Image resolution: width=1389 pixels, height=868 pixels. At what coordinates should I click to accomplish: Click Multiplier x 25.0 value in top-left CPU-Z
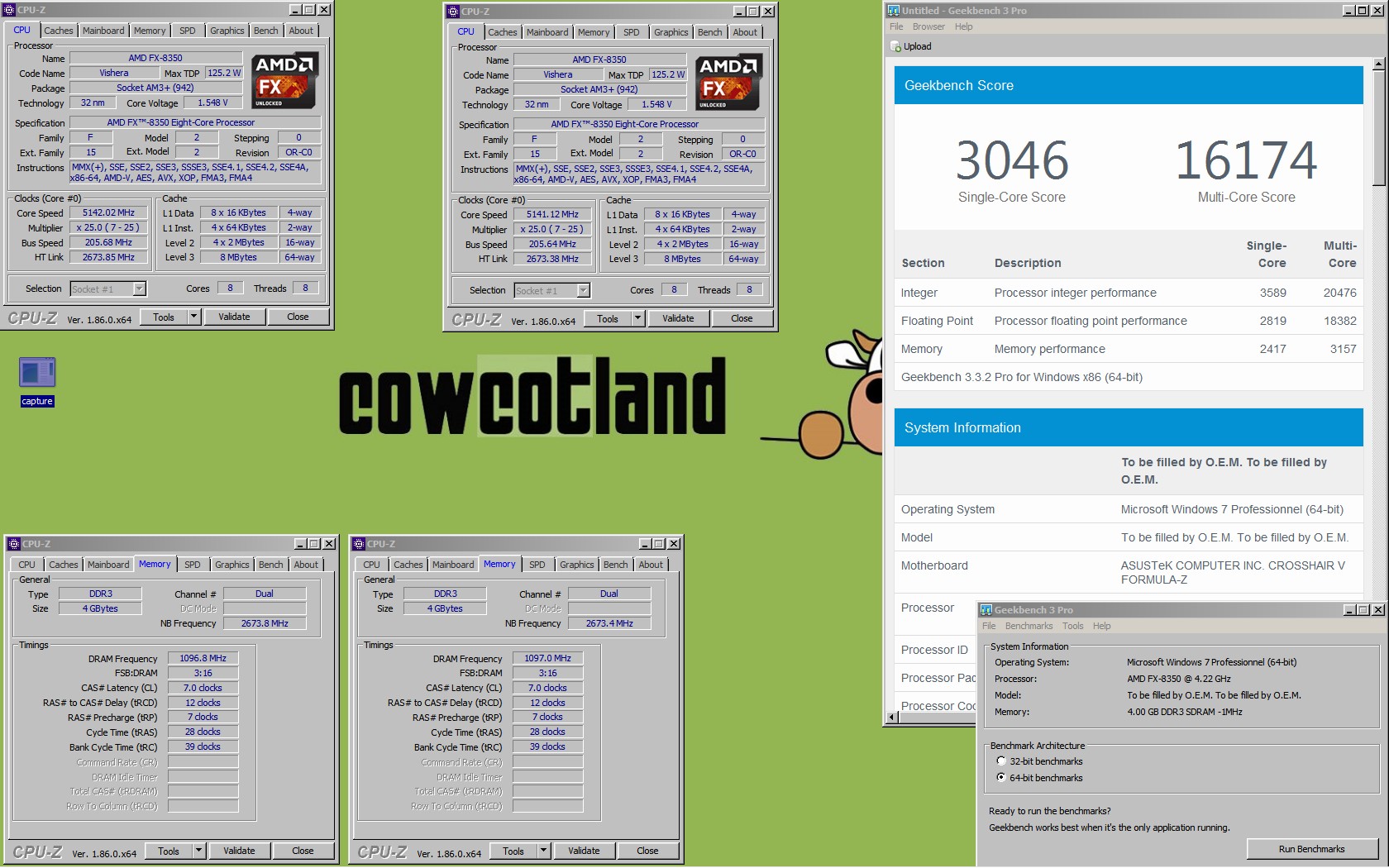click(x=108, y=227)
